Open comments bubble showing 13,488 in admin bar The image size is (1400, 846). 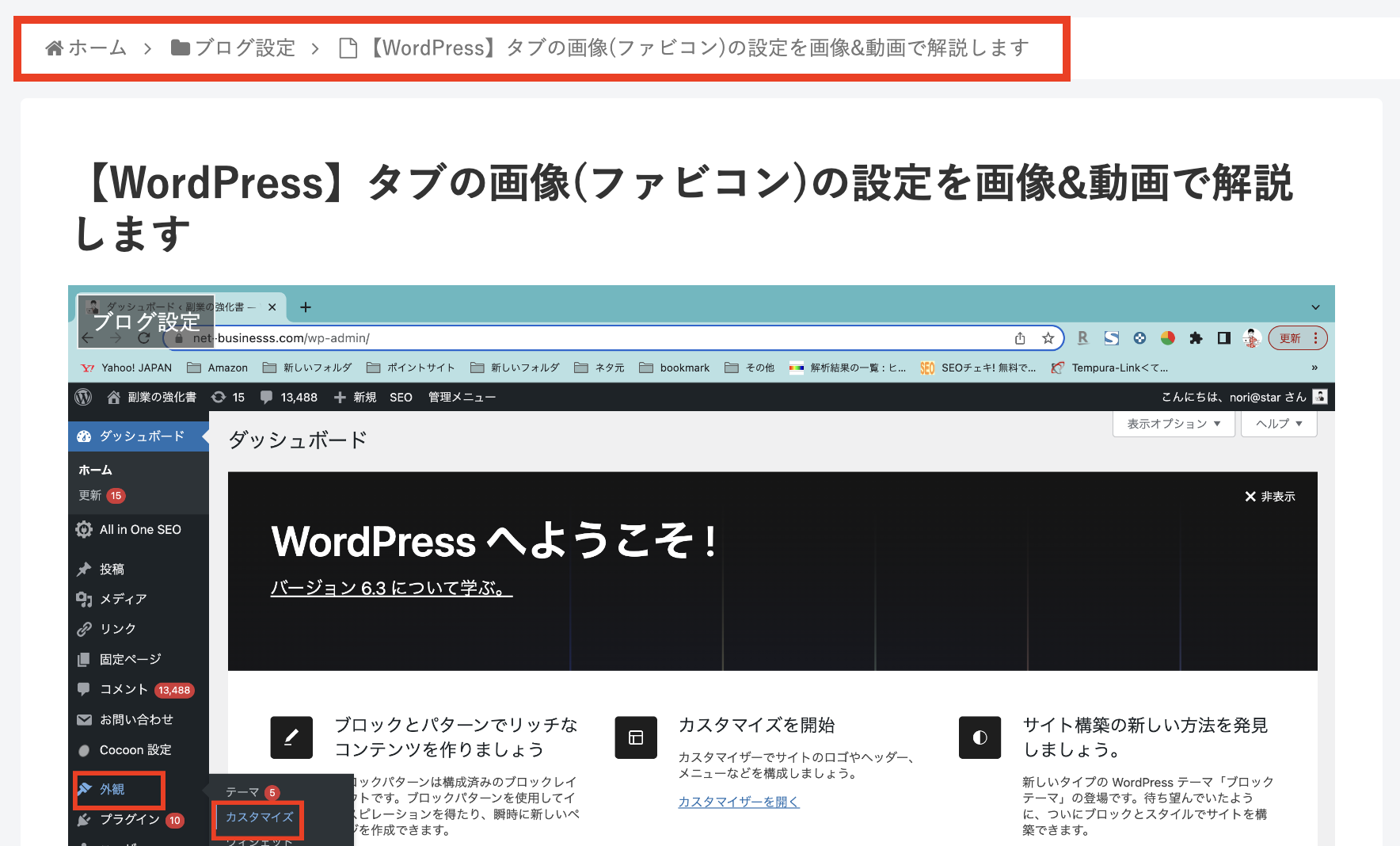(x=289, y=397)
